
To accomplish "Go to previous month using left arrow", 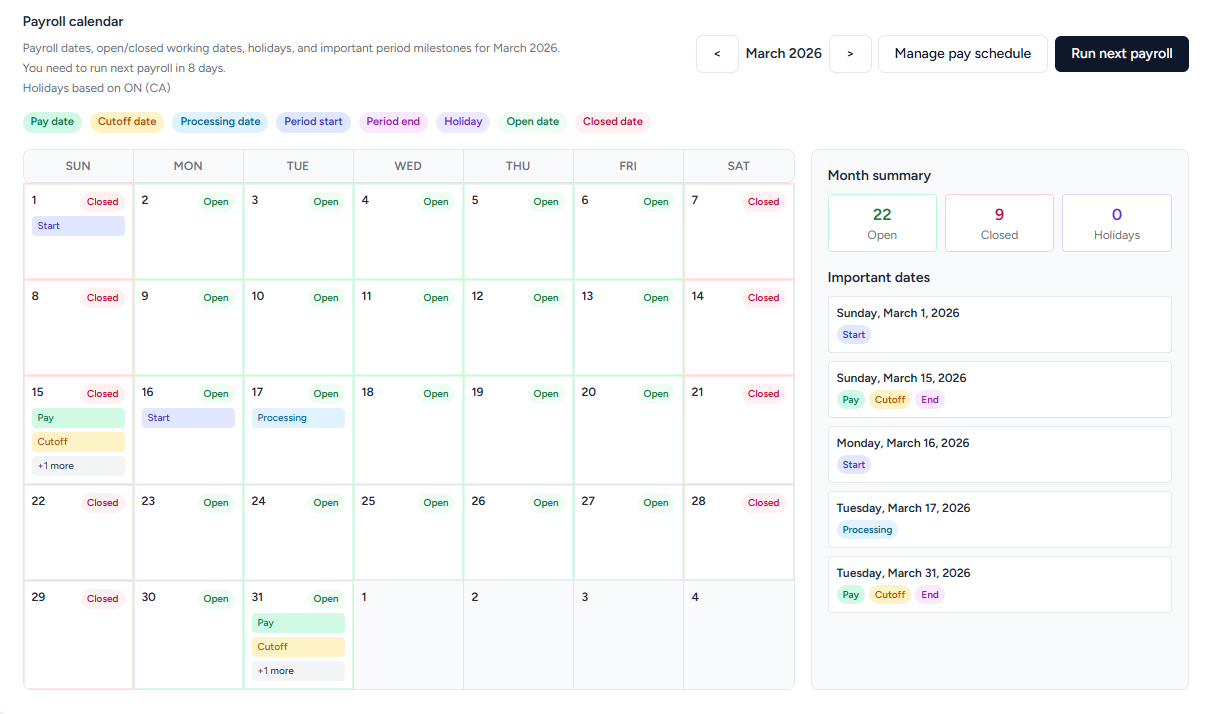I will click(x=717, y=54).
